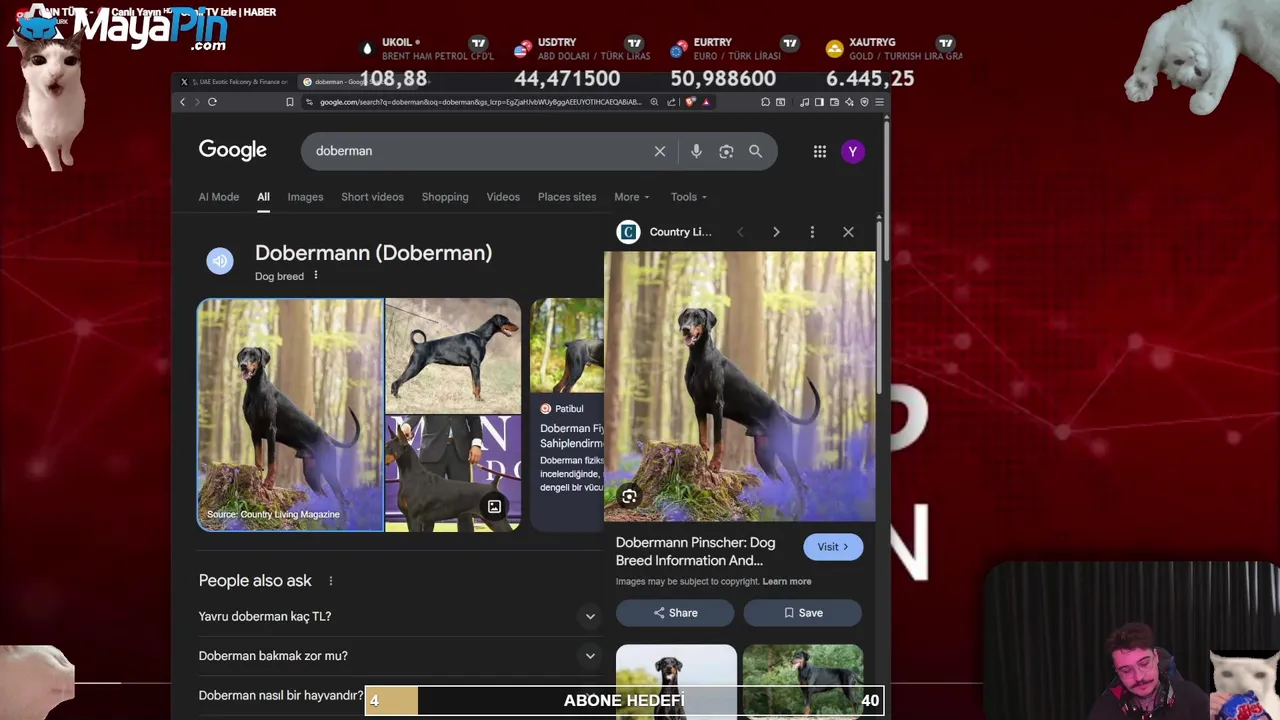Submit search with the magnifier icon
Viewport: 1280px width, 720px height.
coord(756,151)
